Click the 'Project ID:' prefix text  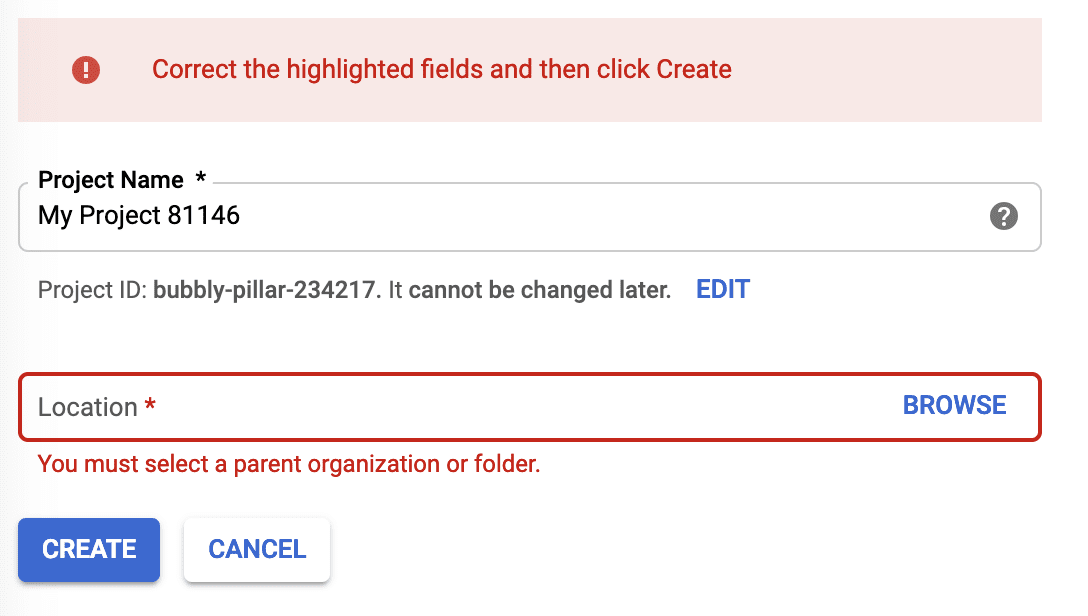click(x=92, y=291)
